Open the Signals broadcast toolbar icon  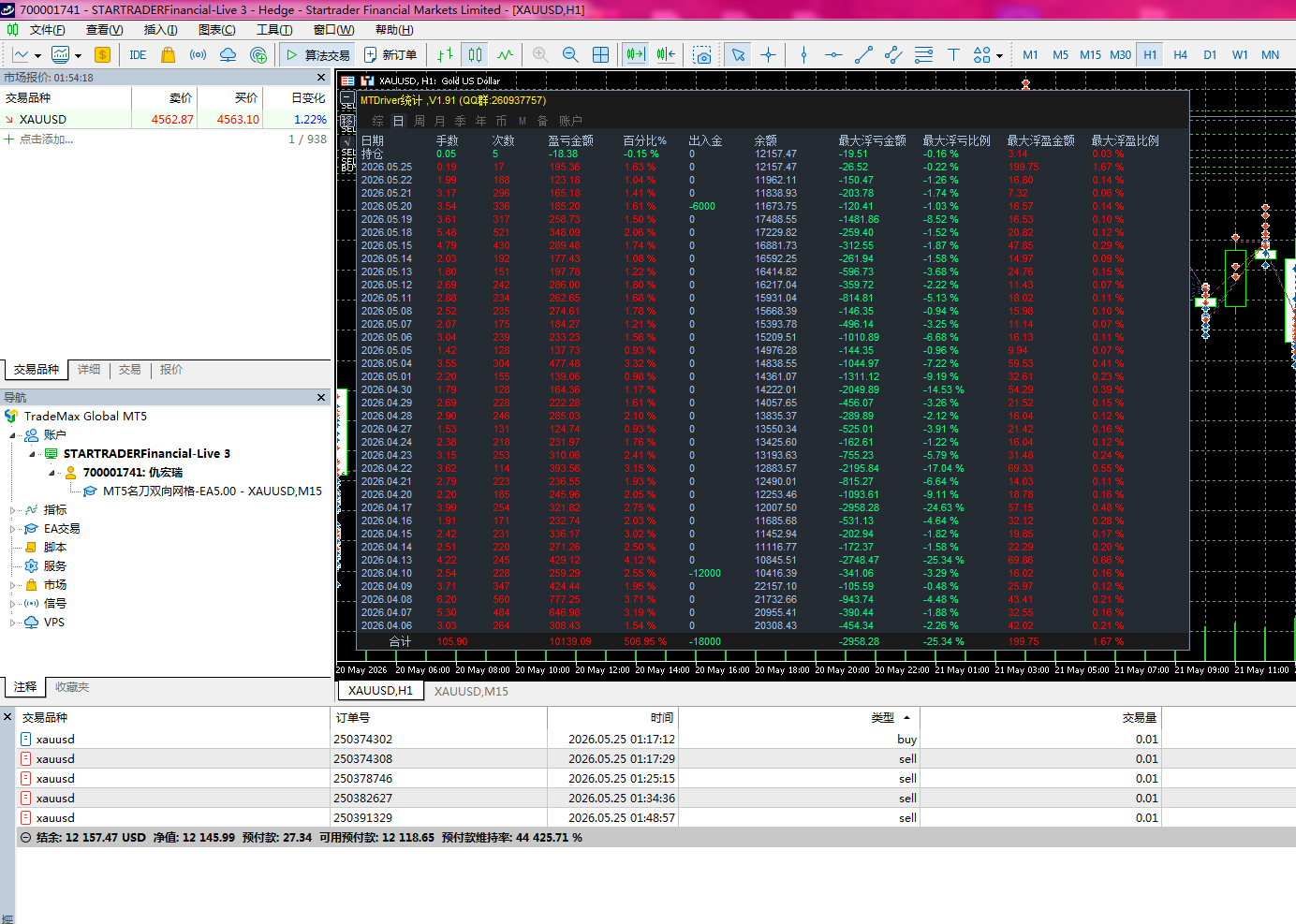pos(198,54)
